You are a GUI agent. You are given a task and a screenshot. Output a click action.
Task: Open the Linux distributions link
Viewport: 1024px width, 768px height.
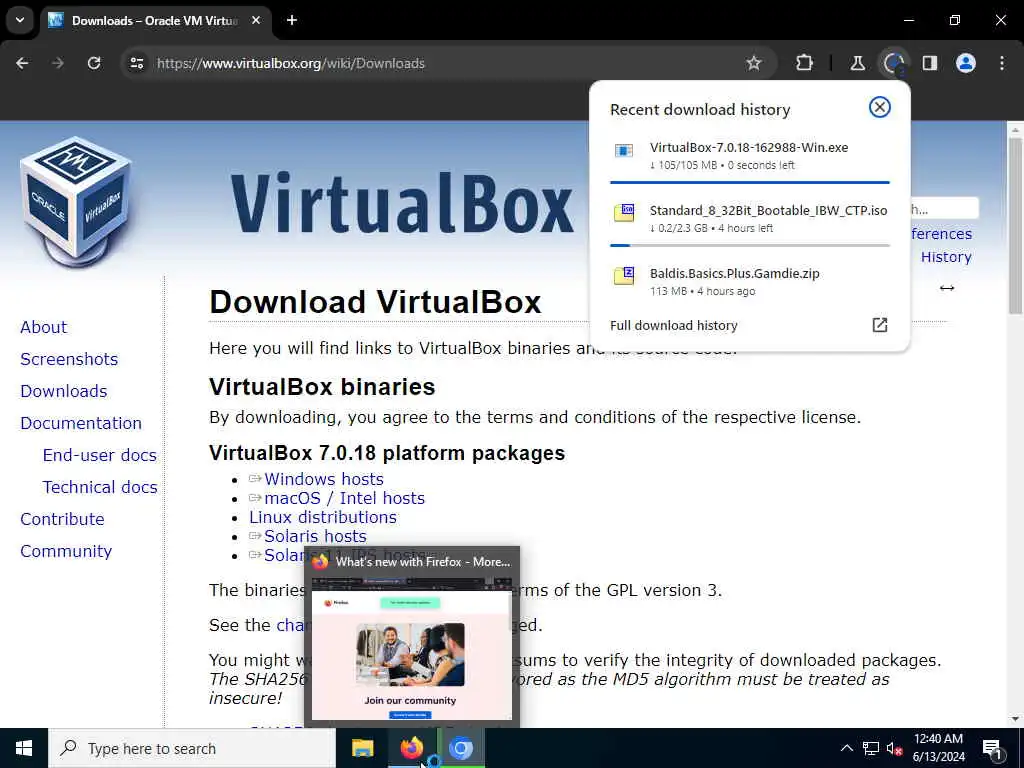pyautogui.click(x=323, y=517)
